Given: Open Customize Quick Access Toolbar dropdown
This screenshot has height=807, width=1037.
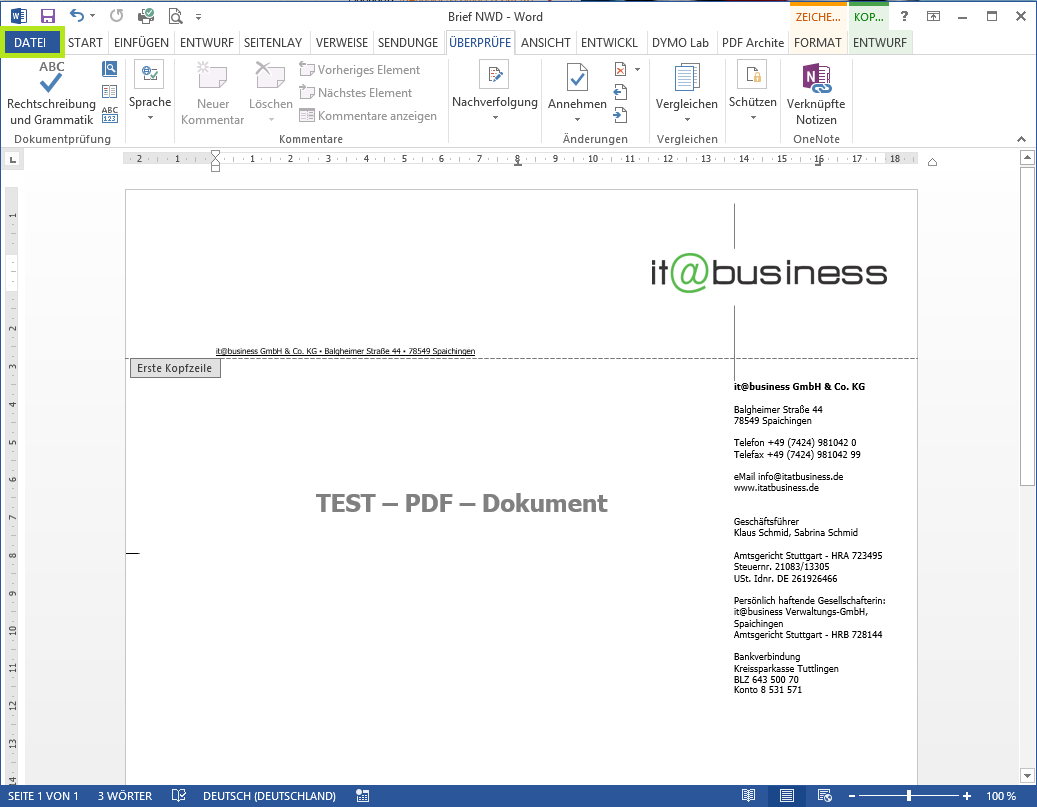Looking at the screenshot, I should click(x=198, y=17).
